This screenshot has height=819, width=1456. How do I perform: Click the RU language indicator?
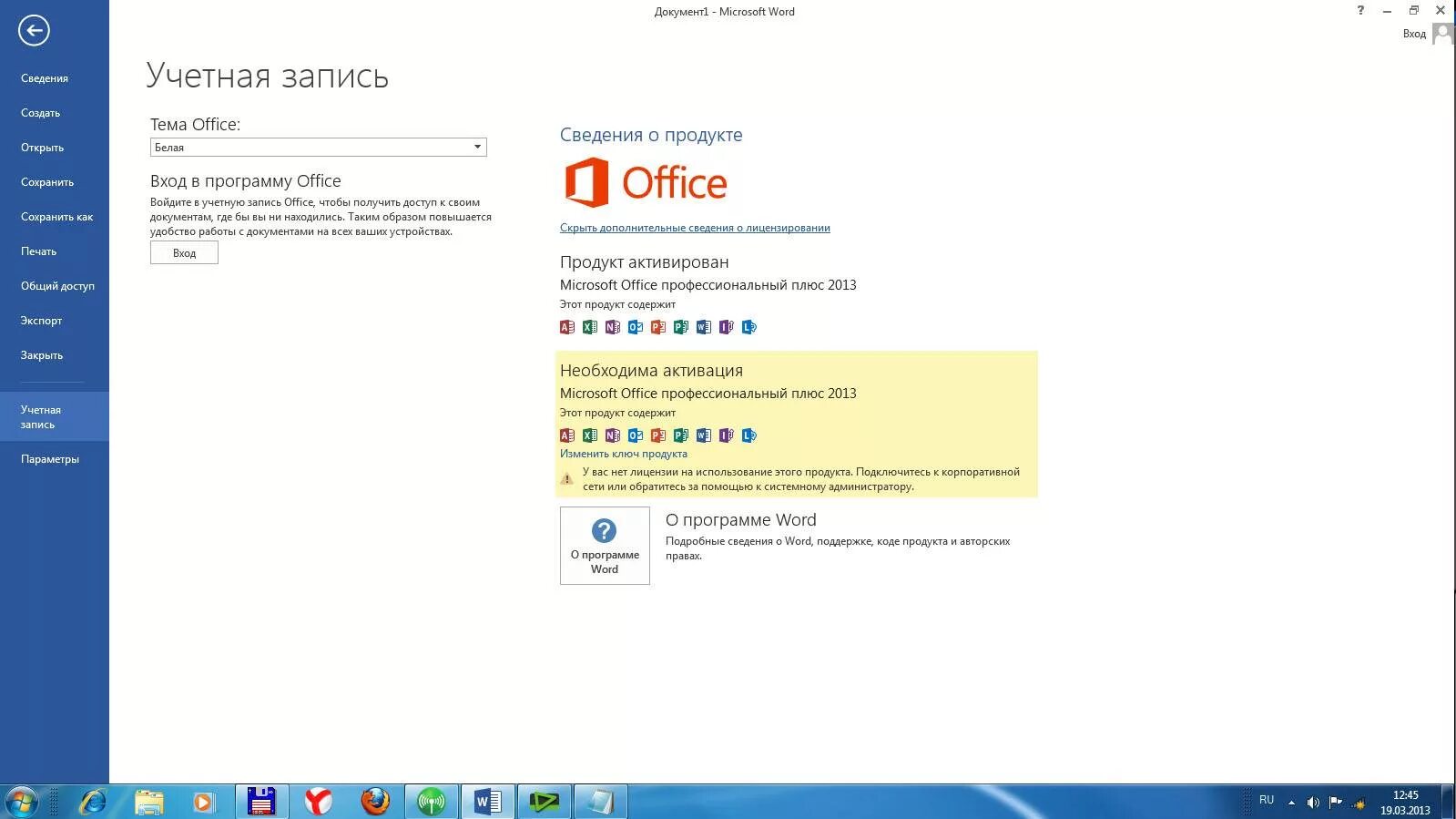tap(1267, 800)
